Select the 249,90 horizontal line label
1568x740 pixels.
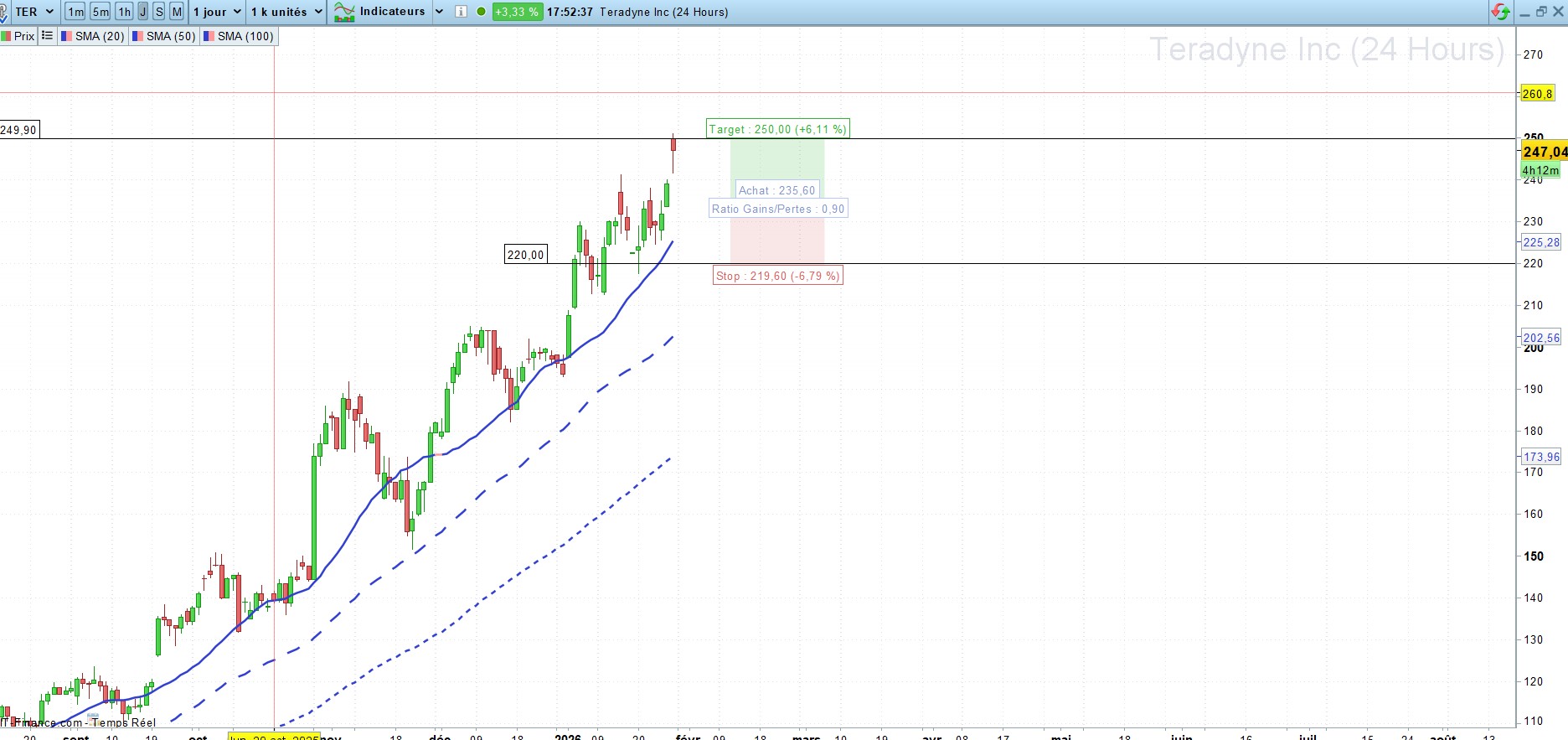(18, 130)
